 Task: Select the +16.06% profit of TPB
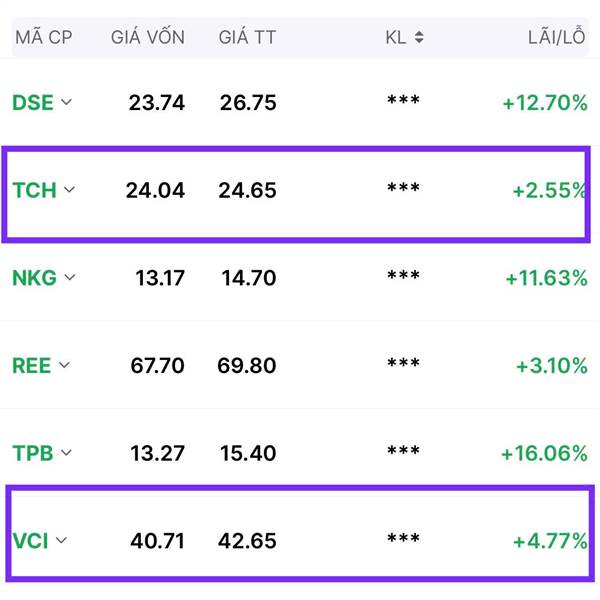pyautogui.click(x=544, y=453)
